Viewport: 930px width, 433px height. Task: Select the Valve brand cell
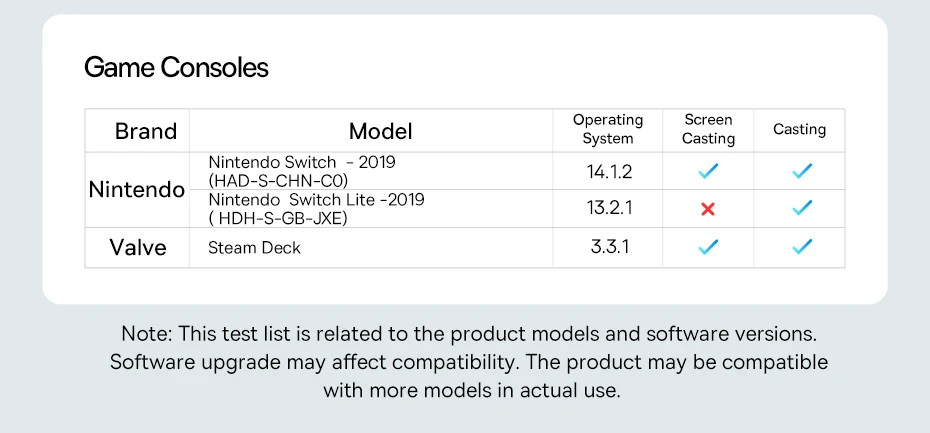click(x=138, y=247)
